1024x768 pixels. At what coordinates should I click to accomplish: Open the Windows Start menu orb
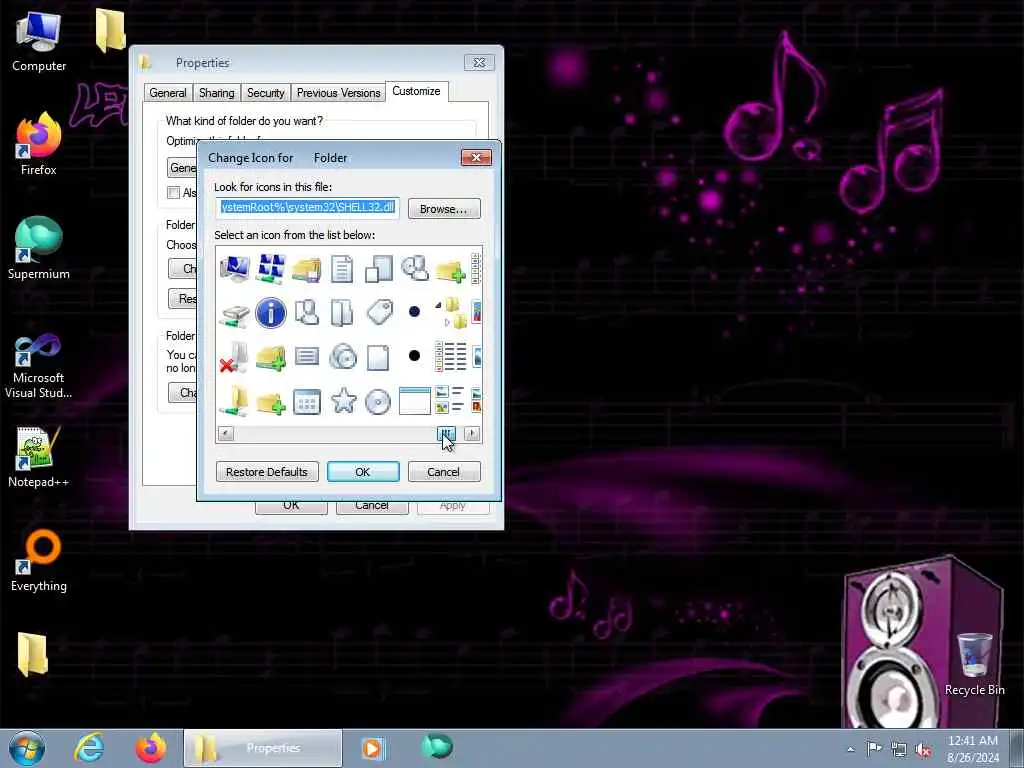point(27,748)
